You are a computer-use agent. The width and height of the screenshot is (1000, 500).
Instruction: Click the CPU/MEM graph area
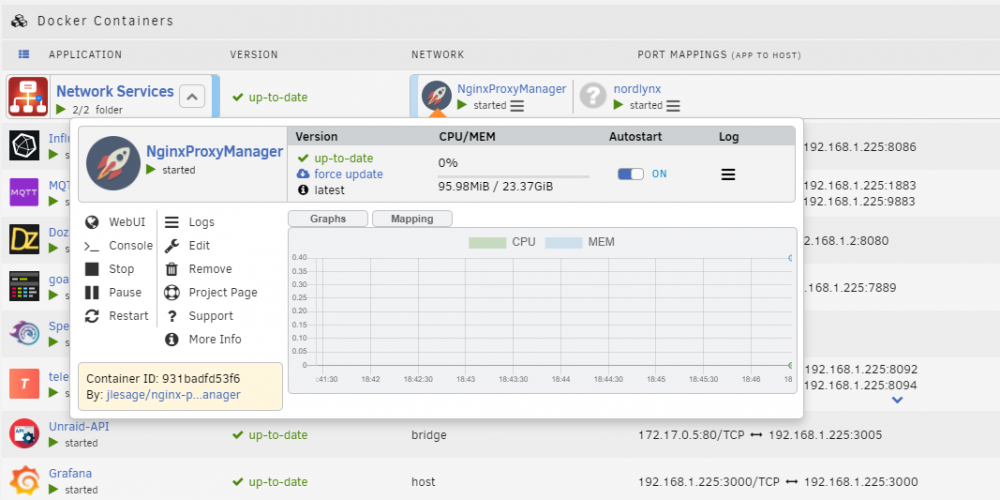tap(543, 311)
